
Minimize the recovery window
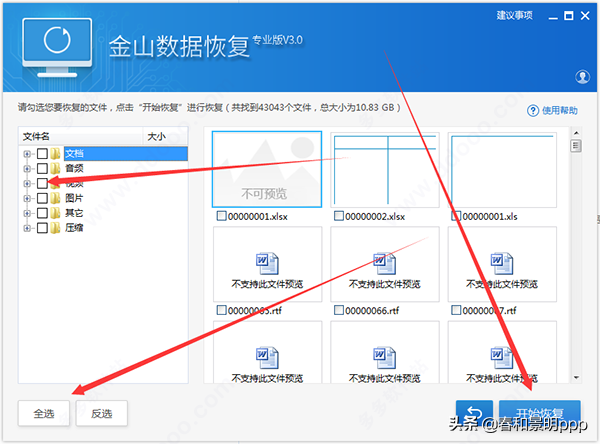[553, 16]
